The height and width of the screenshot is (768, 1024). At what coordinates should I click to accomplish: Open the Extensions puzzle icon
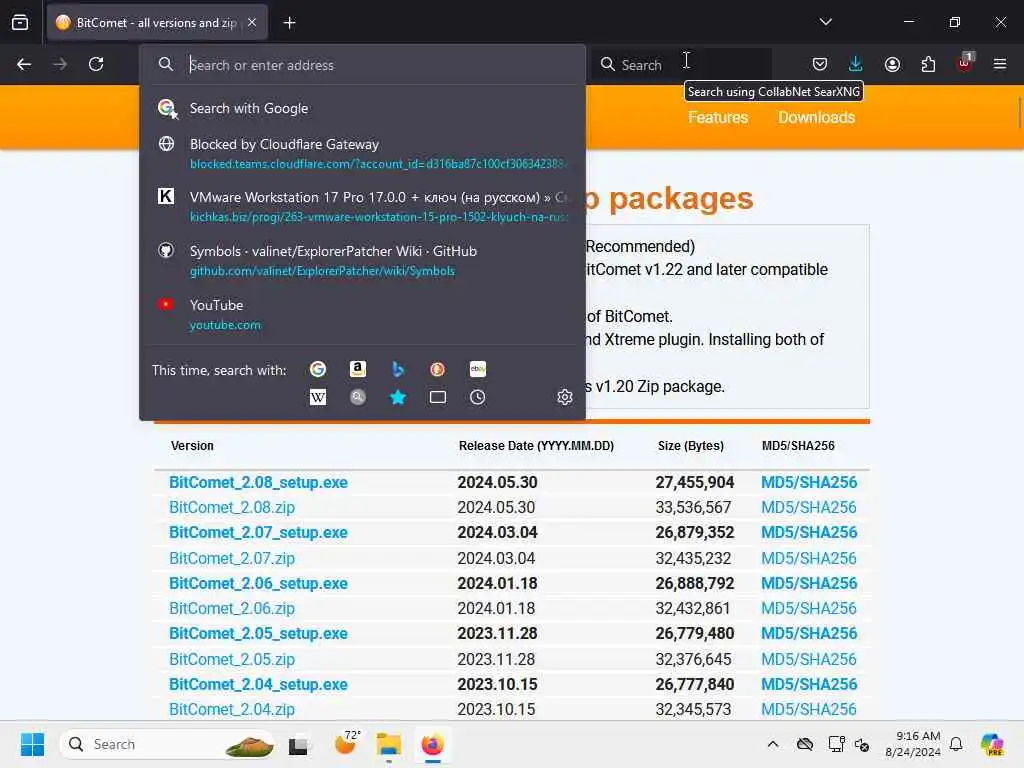(928, 64)
